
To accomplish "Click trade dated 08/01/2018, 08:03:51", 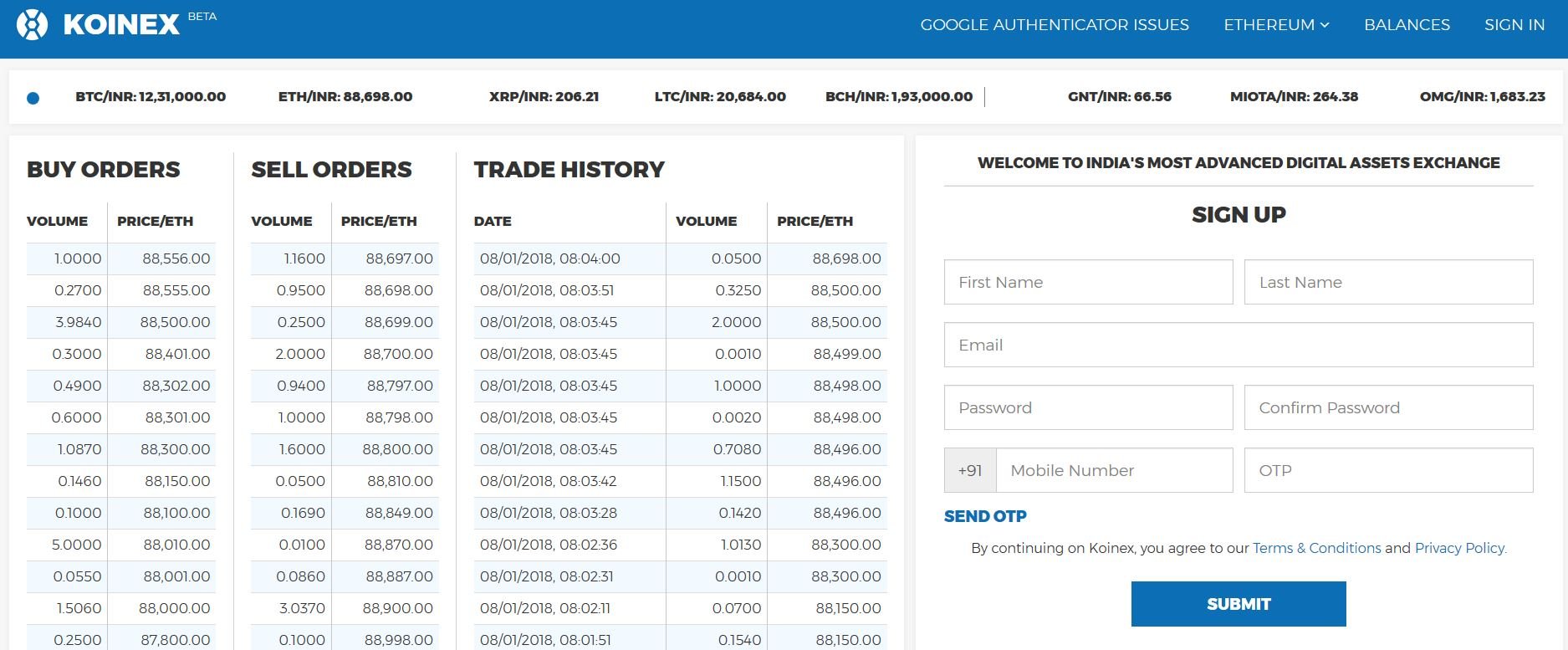I will click(x=547, y=290).
